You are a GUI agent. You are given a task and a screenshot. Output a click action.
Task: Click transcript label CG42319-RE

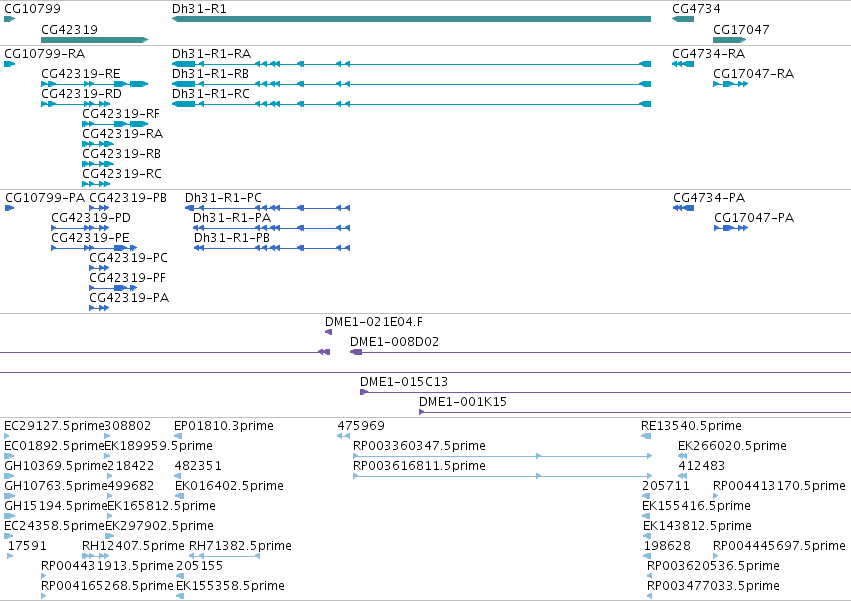[x=81, y=74]
